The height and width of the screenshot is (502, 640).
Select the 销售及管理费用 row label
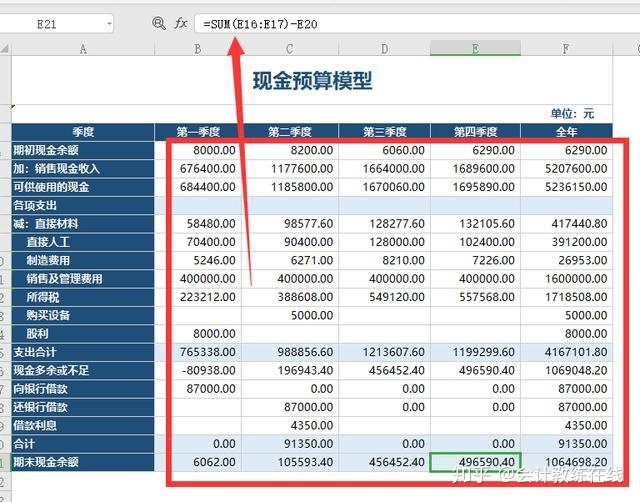click(83, 279)
